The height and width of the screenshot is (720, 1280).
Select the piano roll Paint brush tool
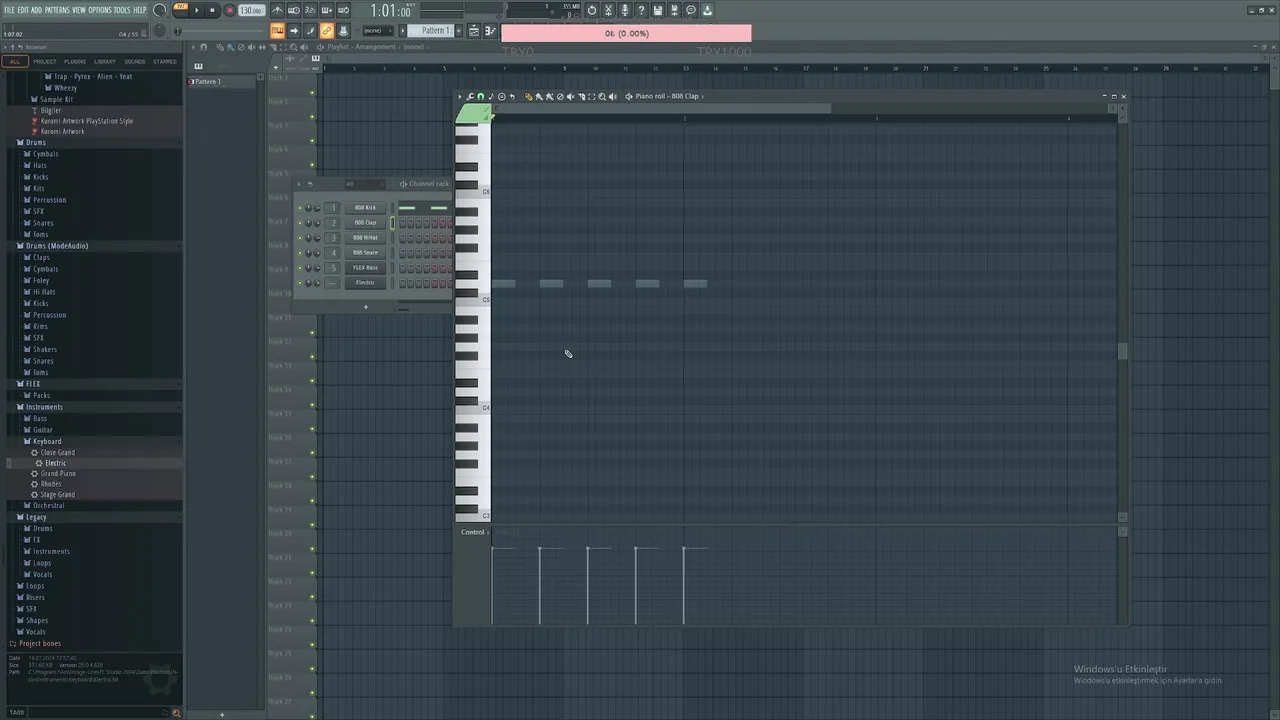538,96
